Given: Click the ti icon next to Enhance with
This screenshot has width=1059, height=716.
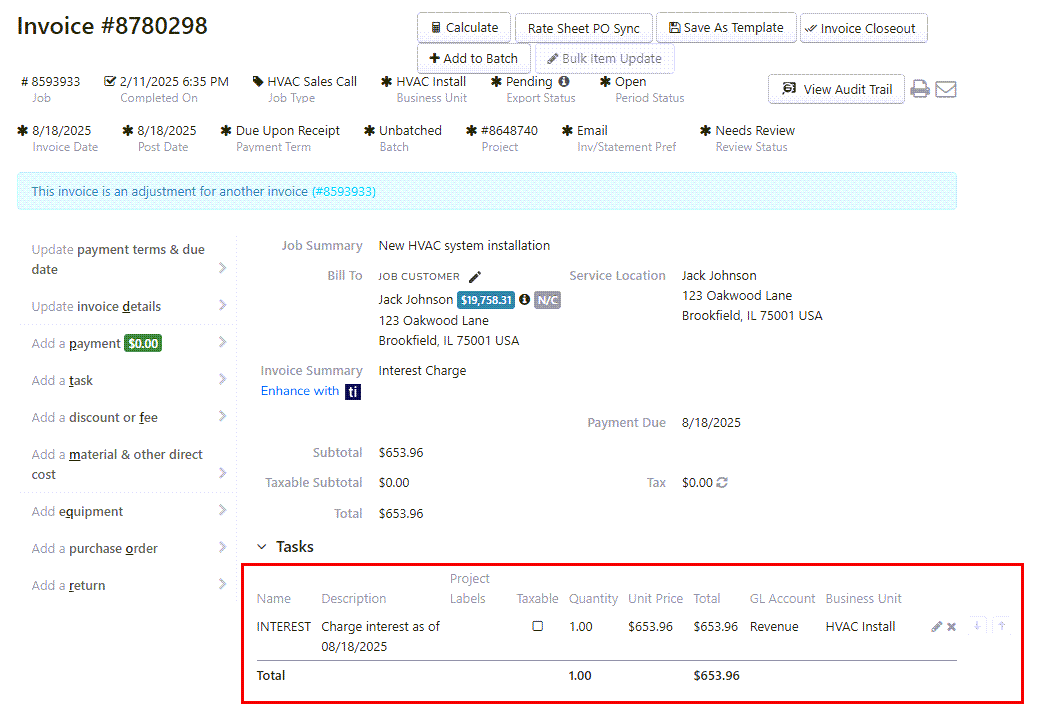Looking at the screenshot, I should coord(353,392).
